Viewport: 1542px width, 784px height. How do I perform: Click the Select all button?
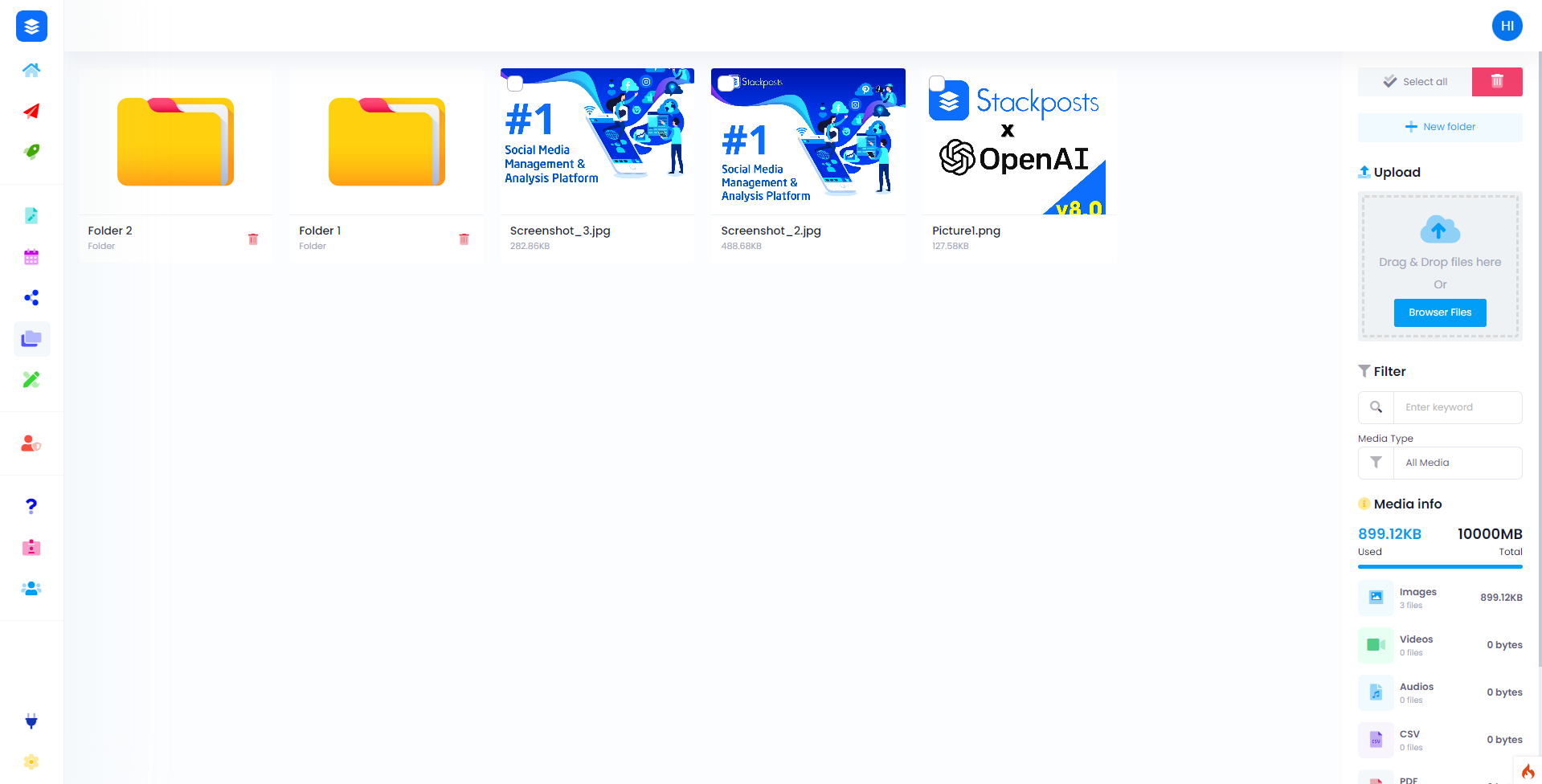[1415, 81]
